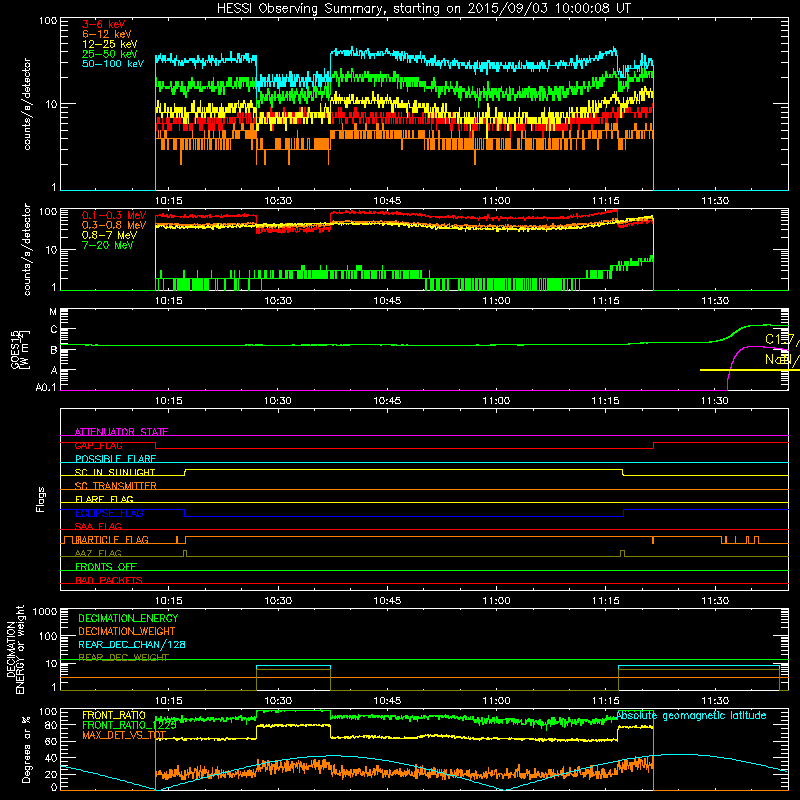Click the 10:45 tick under the decimation panel
The height and width of the screenshot is (800, 800).
[x=387, y=701]
